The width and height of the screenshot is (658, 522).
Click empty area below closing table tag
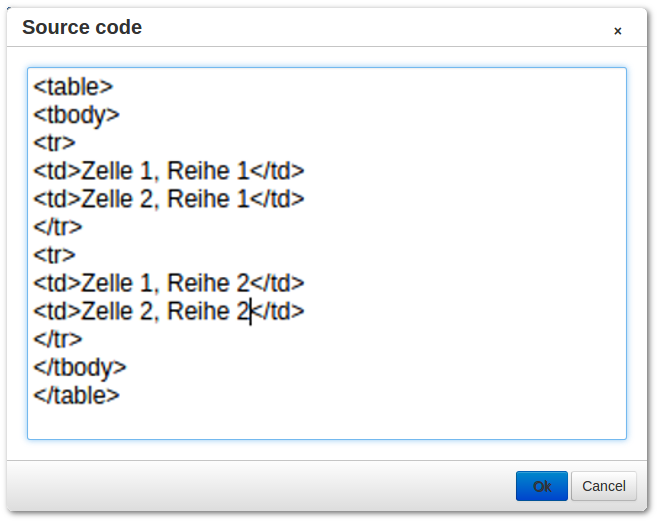tap(326, 423)
